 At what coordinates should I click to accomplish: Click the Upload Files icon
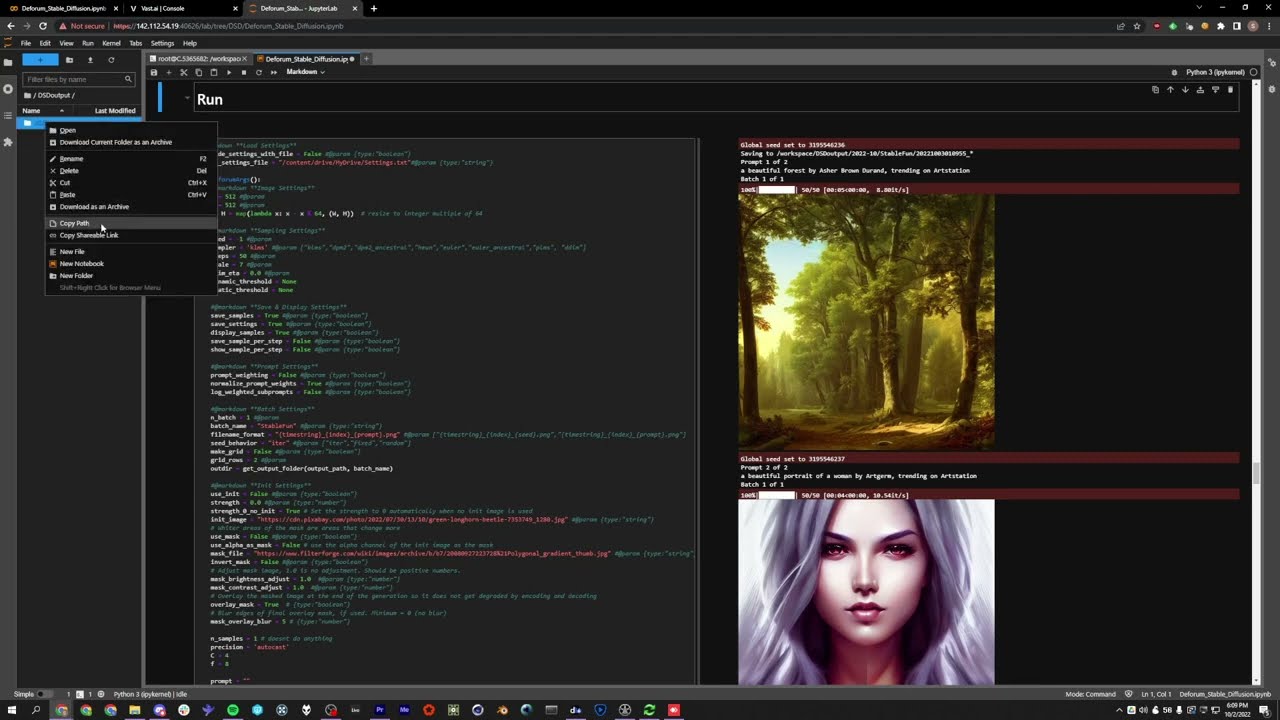(90, 60)
